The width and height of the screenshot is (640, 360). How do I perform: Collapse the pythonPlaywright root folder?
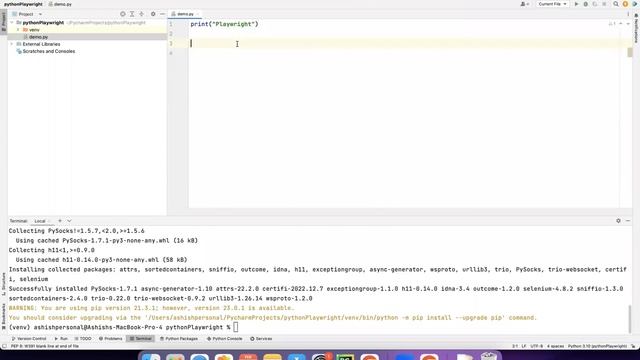tap(12, 23)
